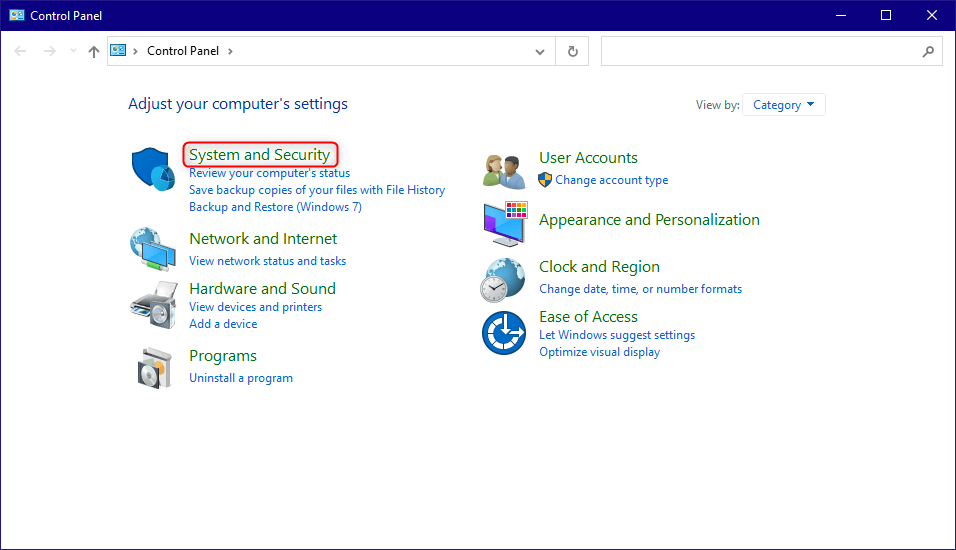Click the System and Security shield icon

pyautogui.click(x=153, y=169)
